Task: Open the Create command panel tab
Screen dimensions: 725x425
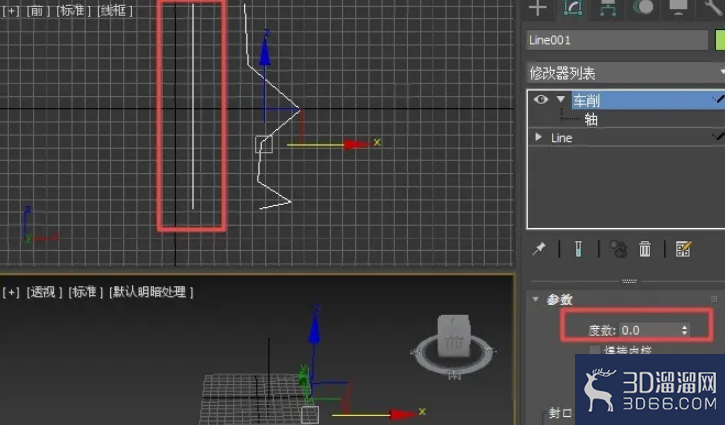Action: coord(538,8)
